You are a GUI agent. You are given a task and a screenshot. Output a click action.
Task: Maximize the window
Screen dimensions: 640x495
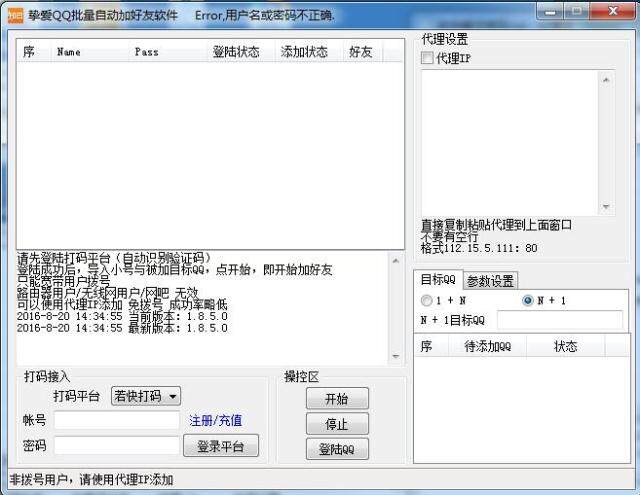[576, 11]
